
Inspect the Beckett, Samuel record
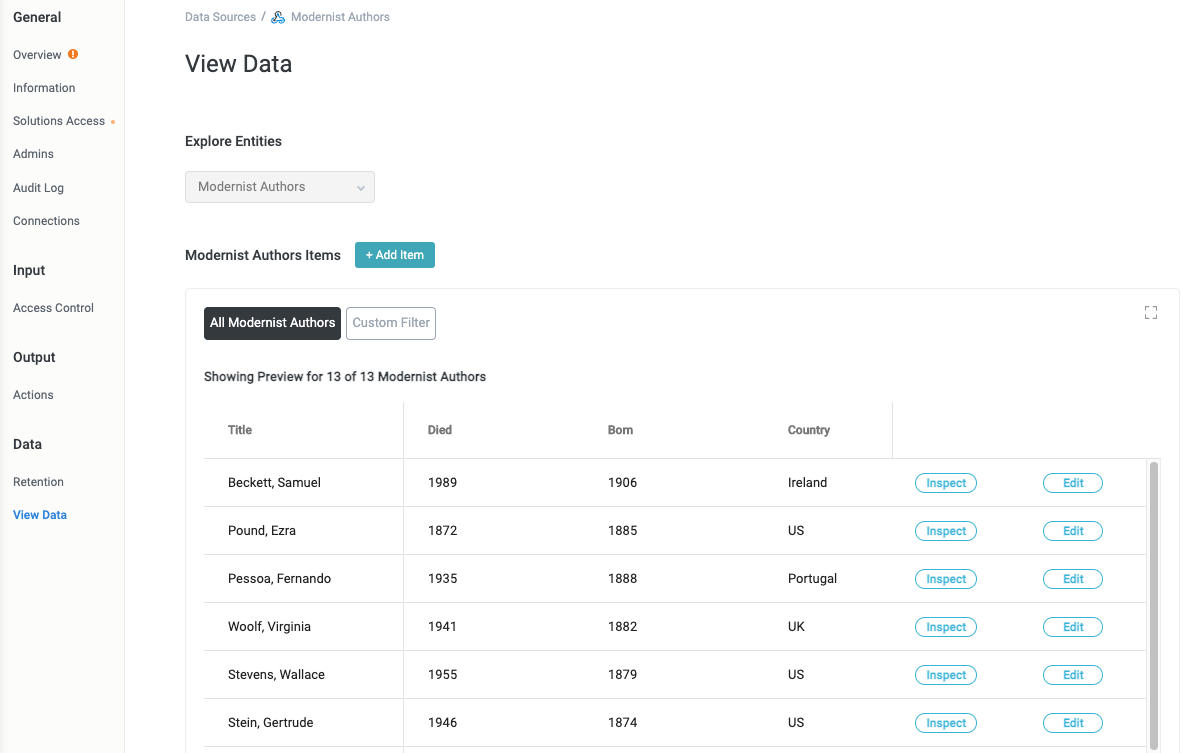pos(945,483)
